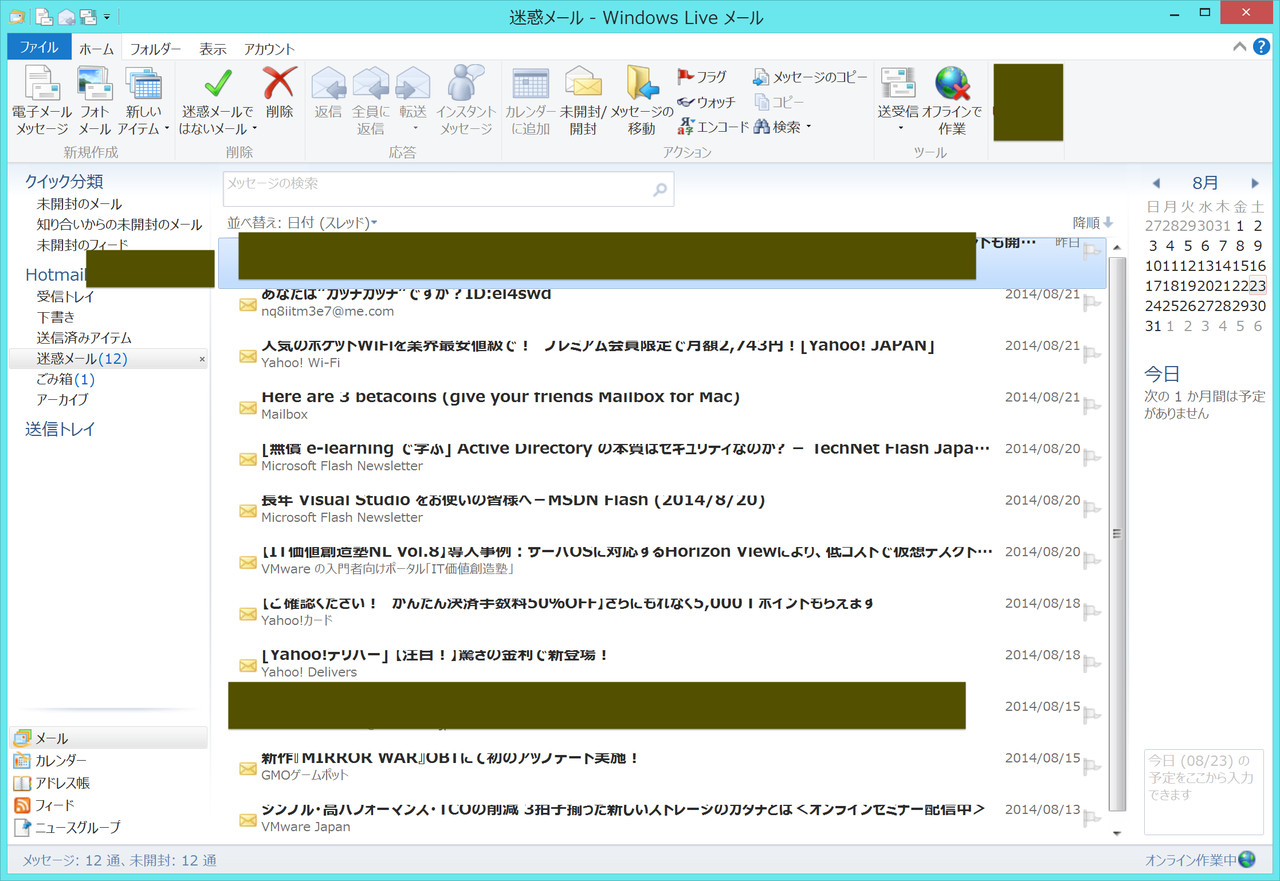
Task: Go to next month in calendar
Action: click(x=1255, y=183)
